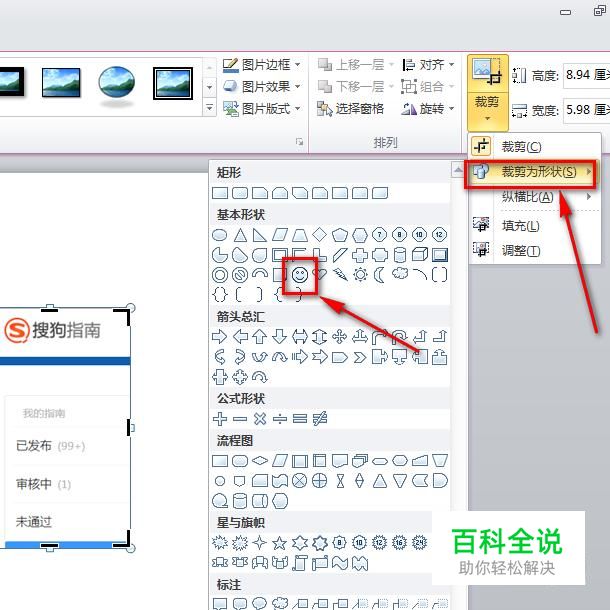Restore the window with the restore button

point(599,11)
